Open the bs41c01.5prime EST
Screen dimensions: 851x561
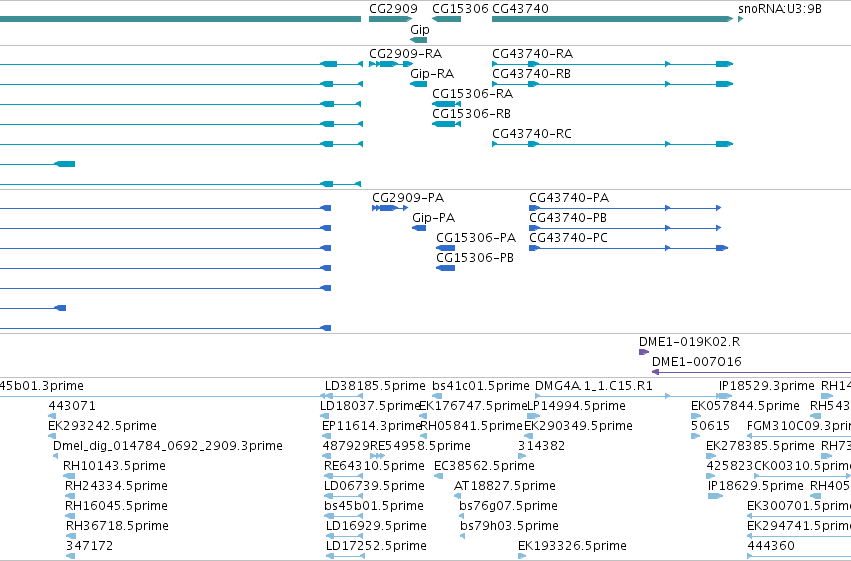click(480, 386)
